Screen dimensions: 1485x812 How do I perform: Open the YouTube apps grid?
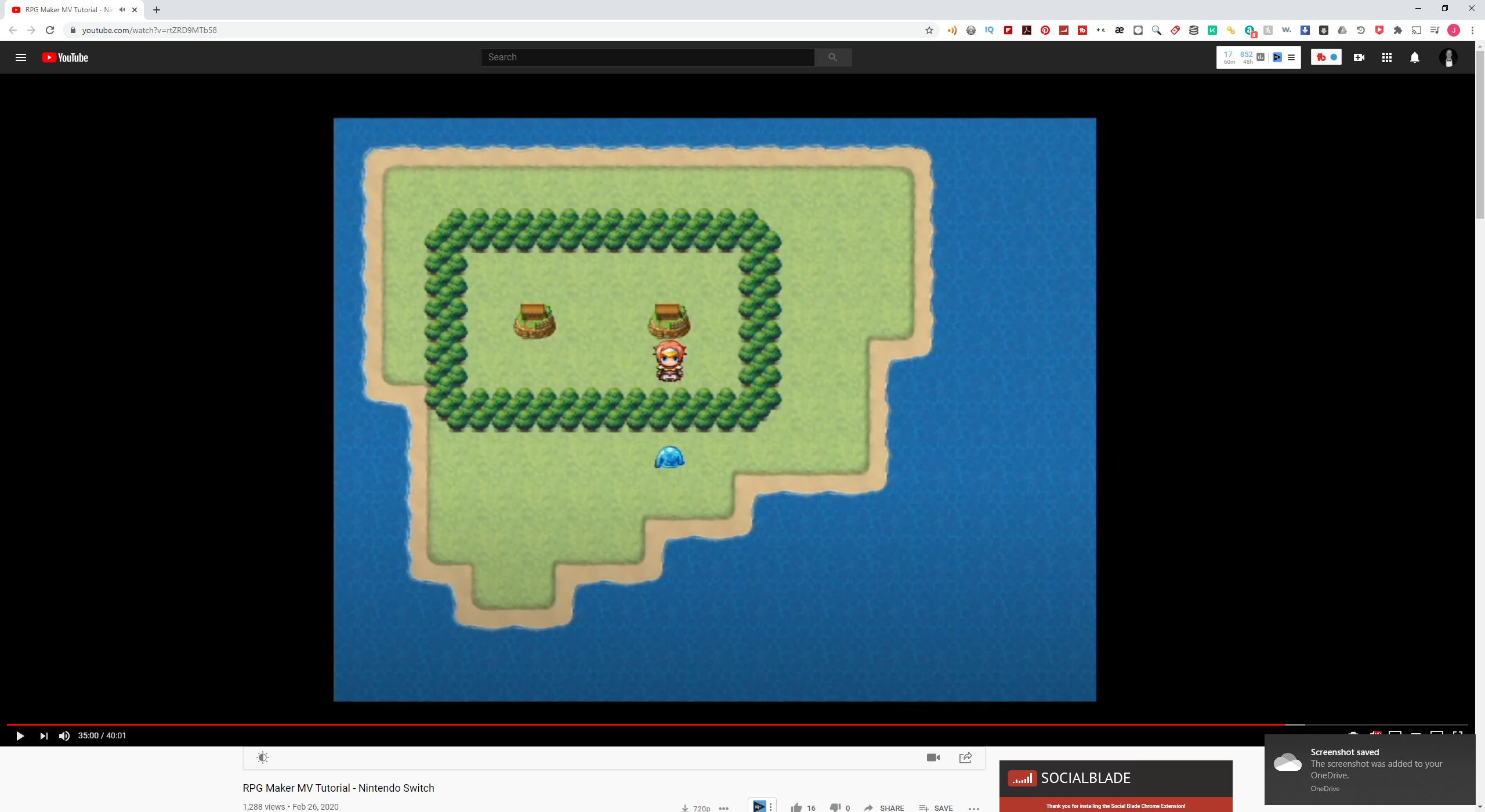(1387, 57)
